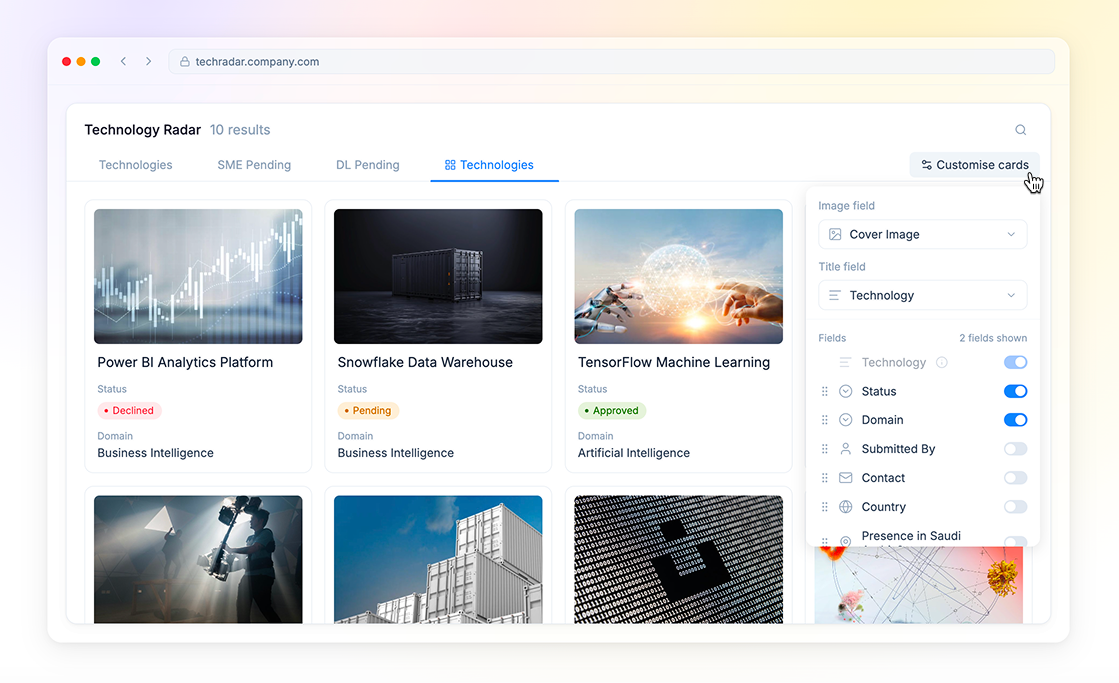This screenshot has width=1119, height=683.
Task: Click the Country globe icon
Action: [x=846, y=507]
